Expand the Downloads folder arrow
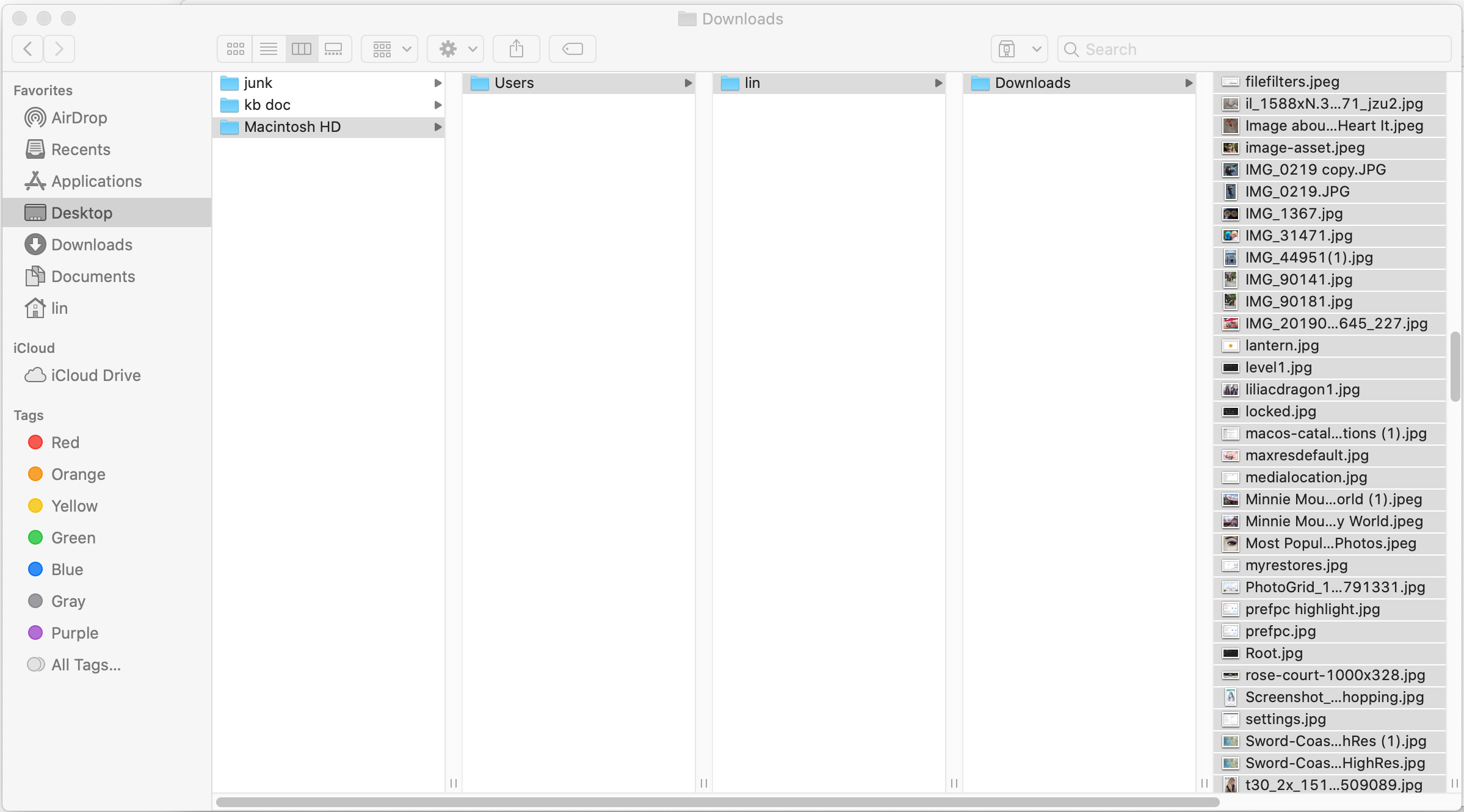The height and width of the screenshot is (812, 1464). pos(1189,82)
